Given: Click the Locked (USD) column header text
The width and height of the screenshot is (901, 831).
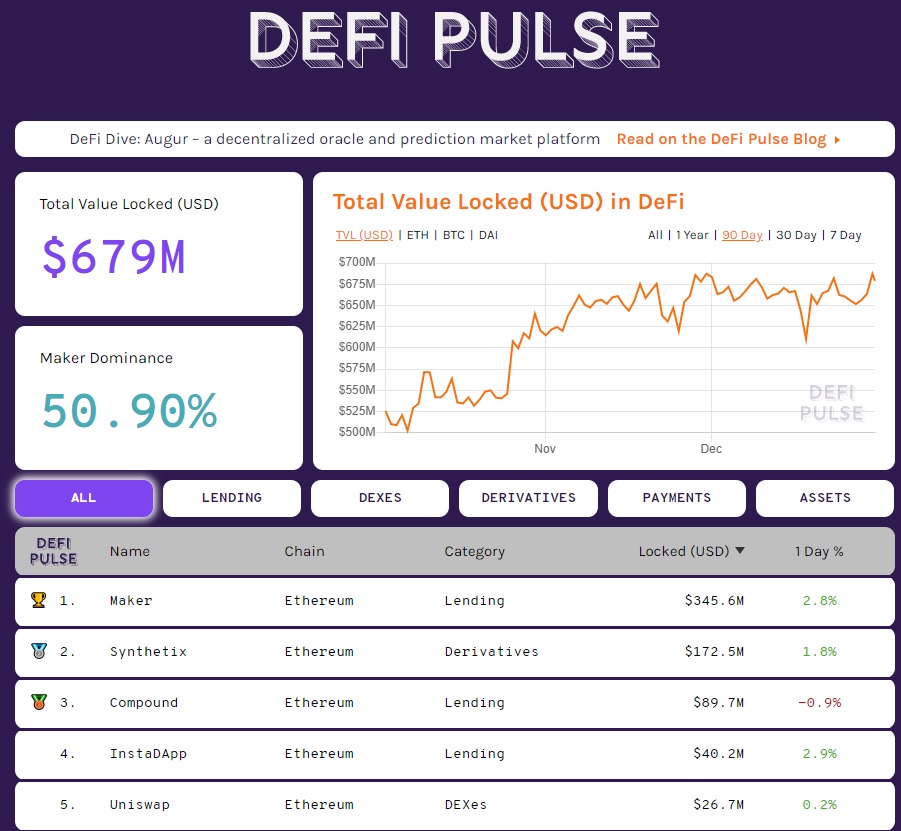Looking at the screenshot, I should point(684,551).
